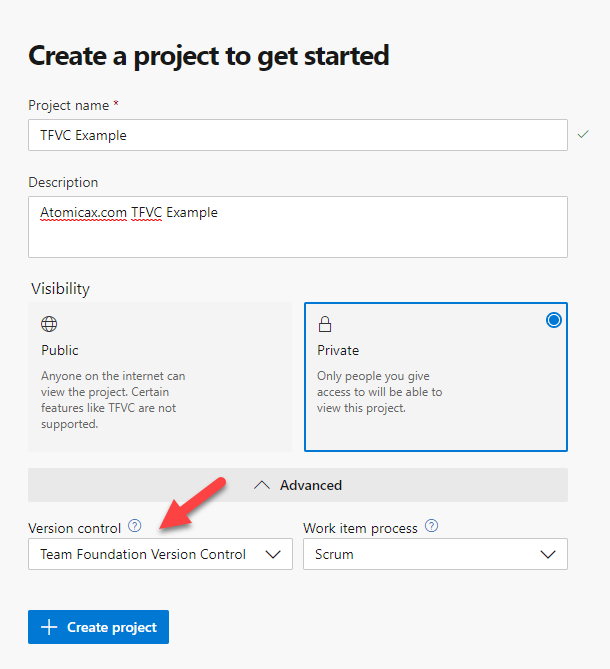
Task: Click into the Description text area
Action: [x=298, y=227]
